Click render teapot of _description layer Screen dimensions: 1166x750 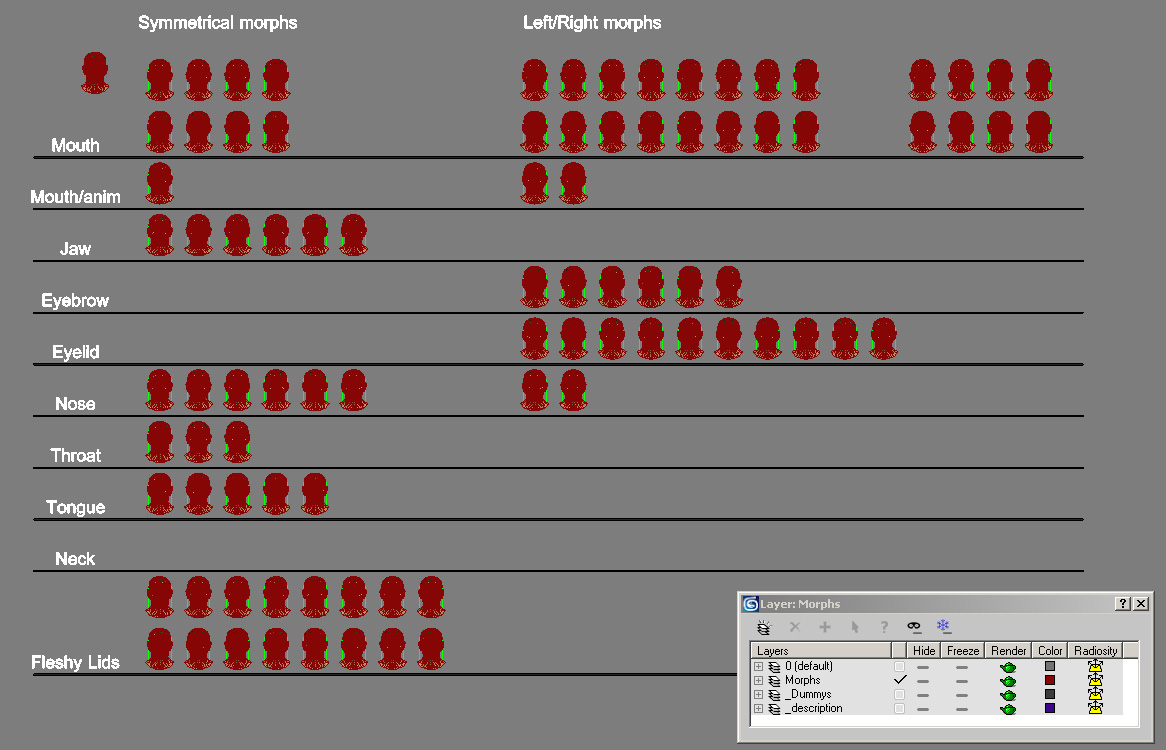point(1008,708)
